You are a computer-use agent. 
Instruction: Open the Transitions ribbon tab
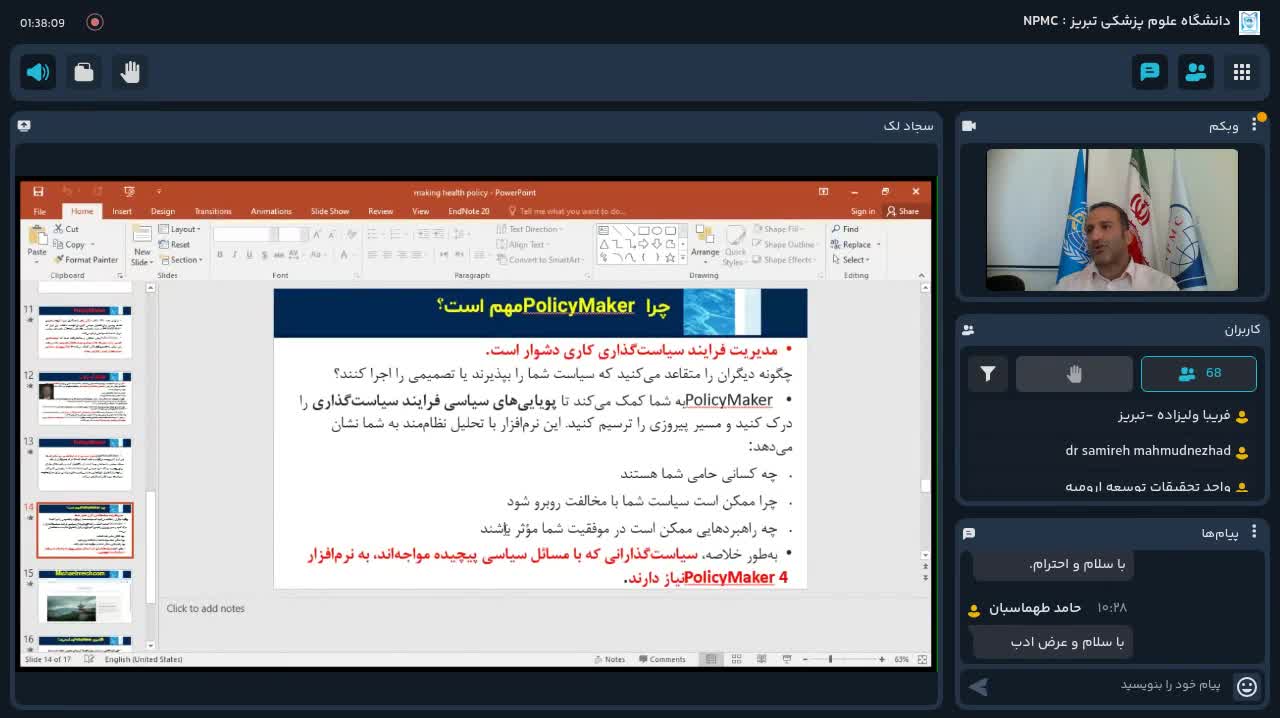(x=213, y=212)
